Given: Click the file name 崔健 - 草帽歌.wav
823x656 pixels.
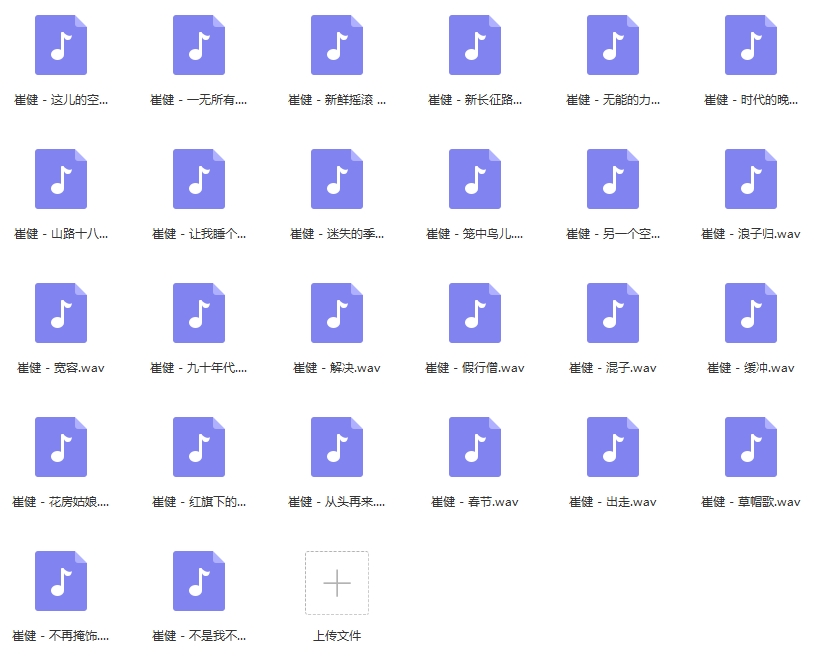Looking at the screenshot, I should pos(751,502).
